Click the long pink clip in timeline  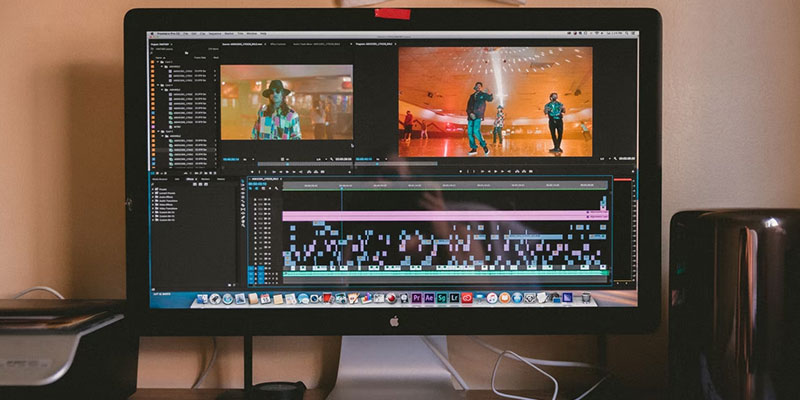(x=440, y=215)
